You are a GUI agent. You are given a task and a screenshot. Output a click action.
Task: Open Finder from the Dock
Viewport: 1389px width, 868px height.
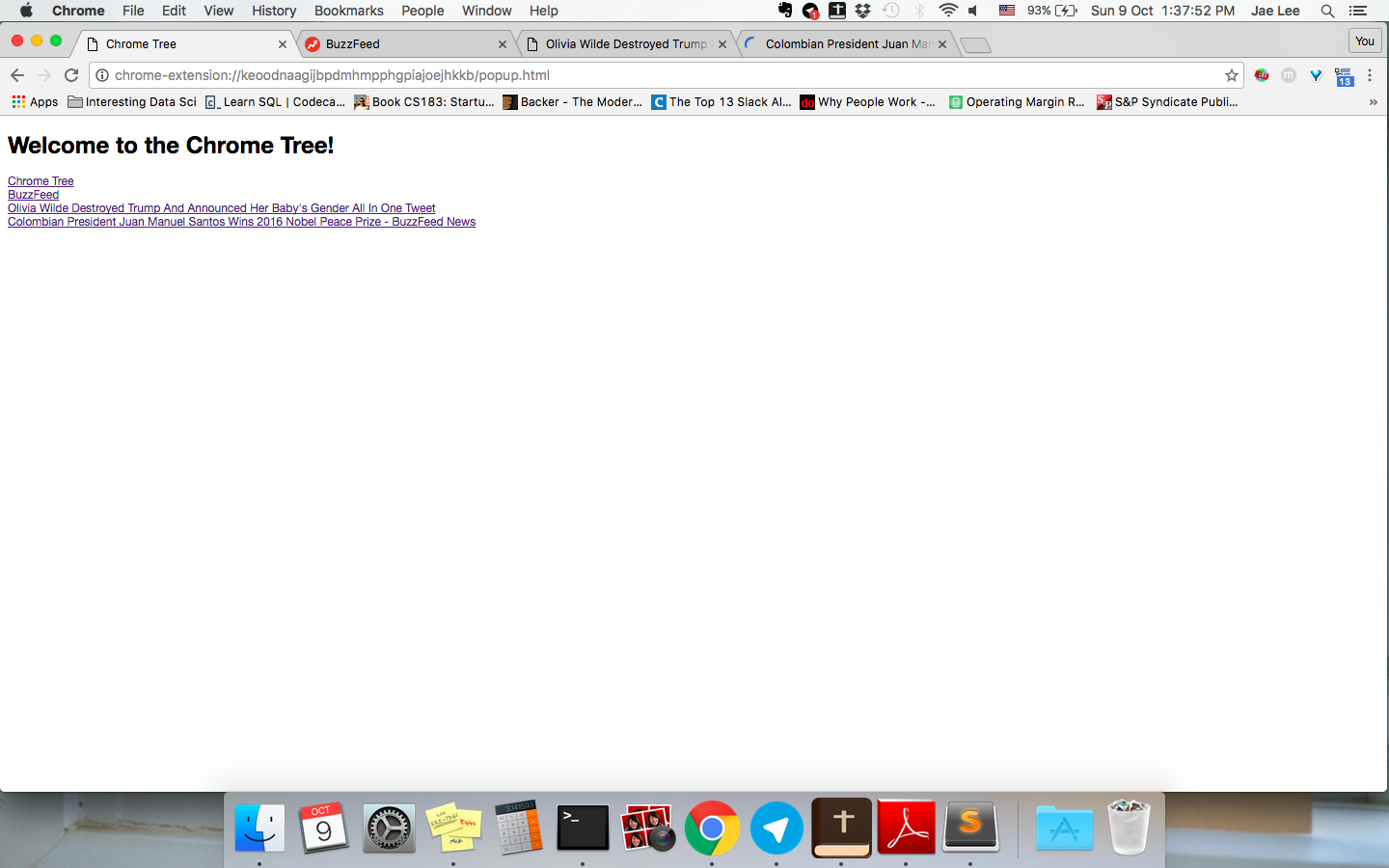pyautogui.click(x=259, y=827)
